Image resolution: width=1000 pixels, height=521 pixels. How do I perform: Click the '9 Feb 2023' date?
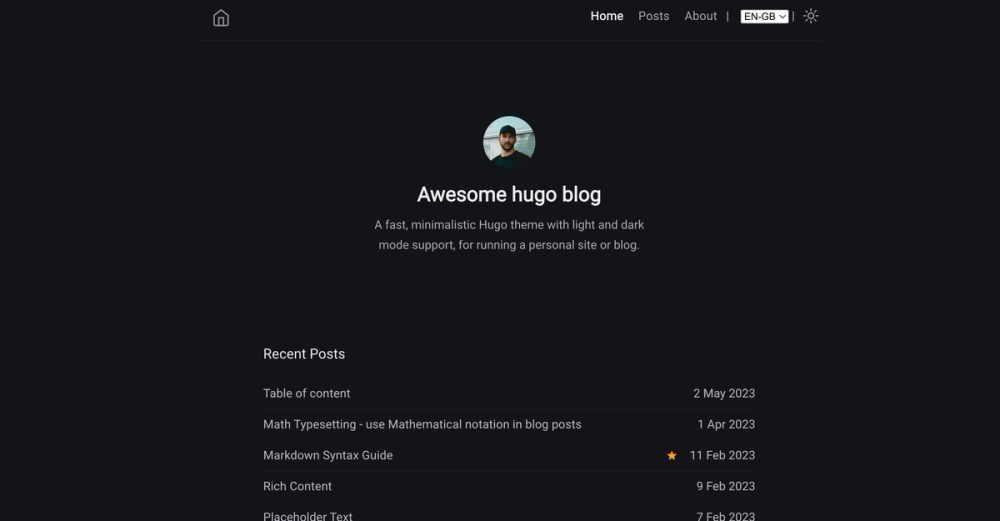coord(726,486)
